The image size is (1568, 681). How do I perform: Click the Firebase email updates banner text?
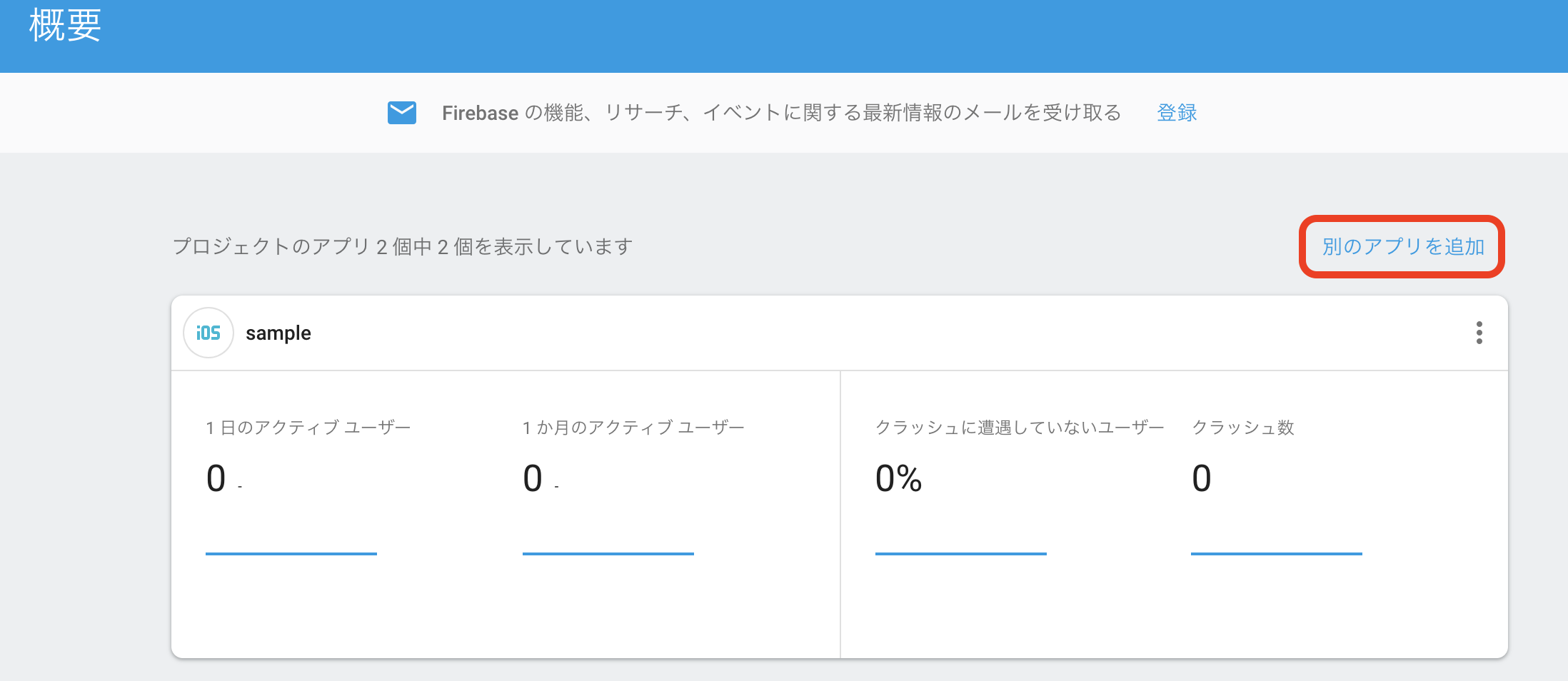point(781,113)
